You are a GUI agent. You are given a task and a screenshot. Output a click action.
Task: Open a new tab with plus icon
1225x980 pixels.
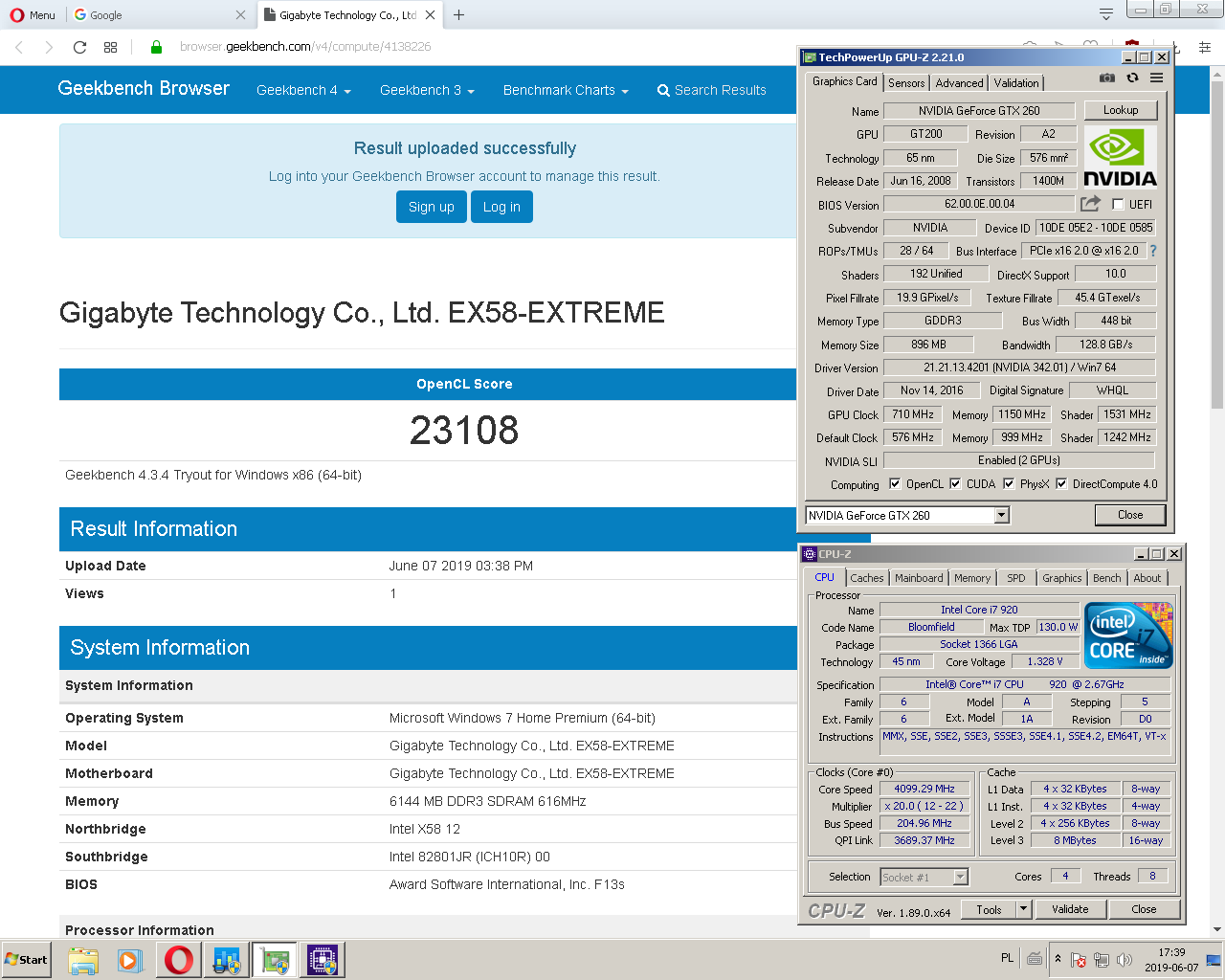[x=459, y=15]
